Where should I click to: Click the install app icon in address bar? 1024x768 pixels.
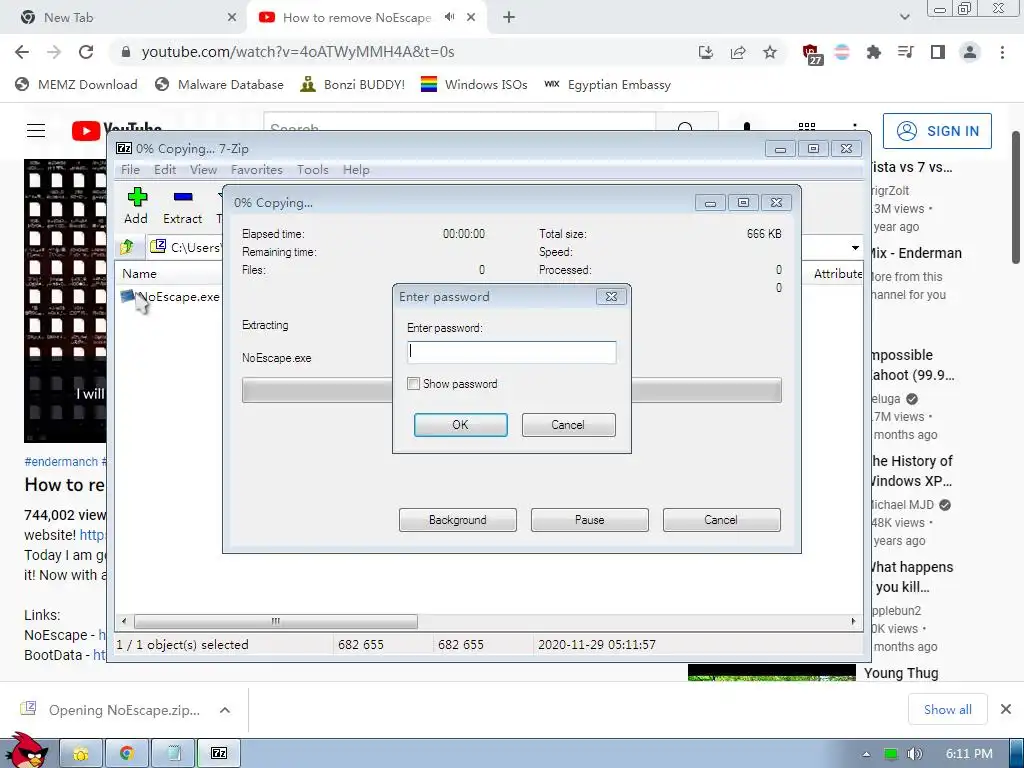(x=705, y=52)
